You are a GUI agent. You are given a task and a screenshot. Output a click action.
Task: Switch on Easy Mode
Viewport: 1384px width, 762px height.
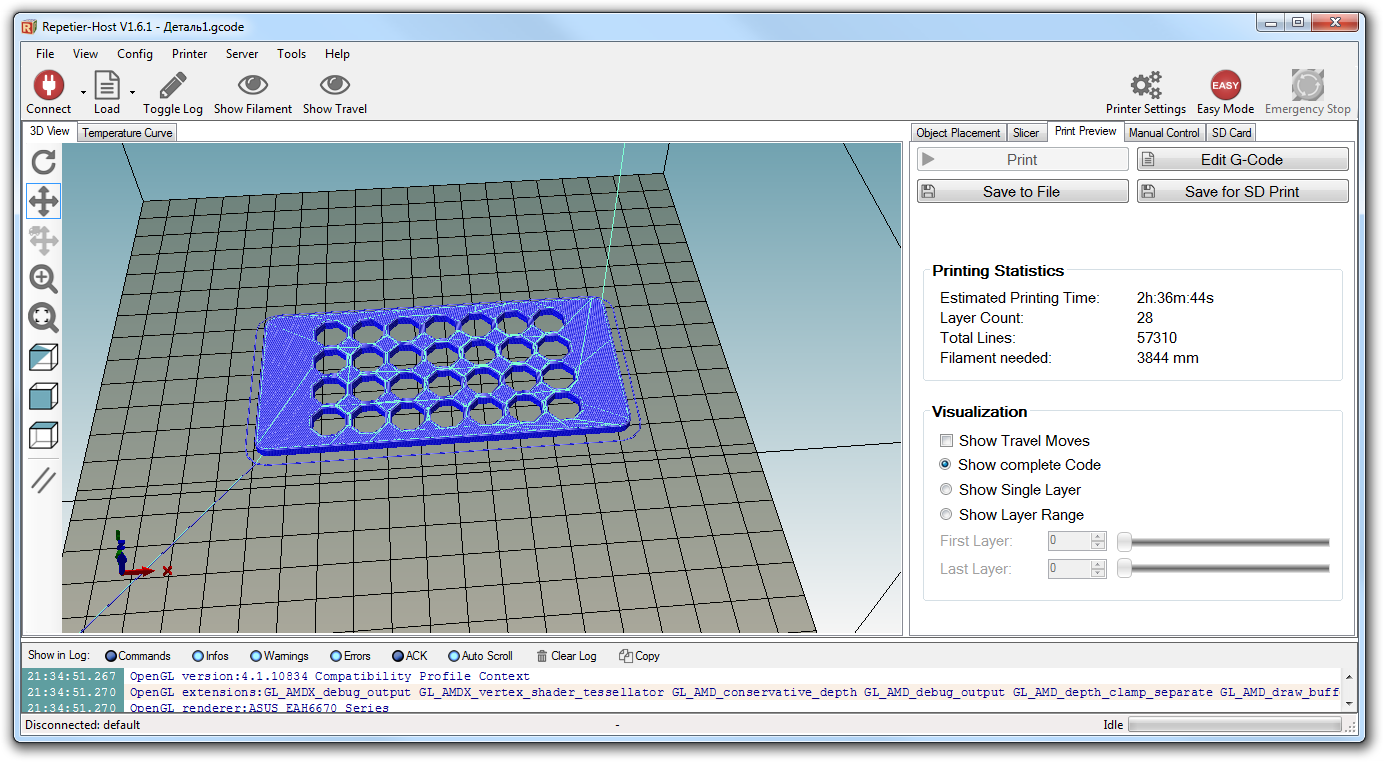1225,85
